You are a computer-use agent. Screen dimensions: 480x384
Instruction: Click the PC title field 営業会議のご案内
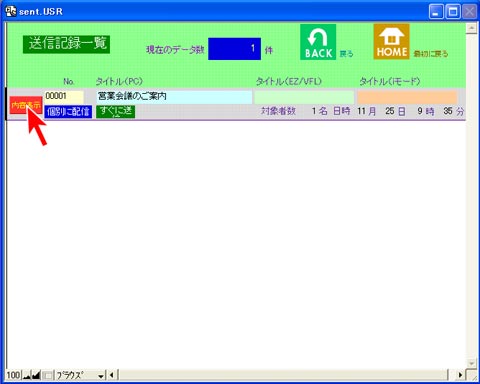(x=174, y=97)
